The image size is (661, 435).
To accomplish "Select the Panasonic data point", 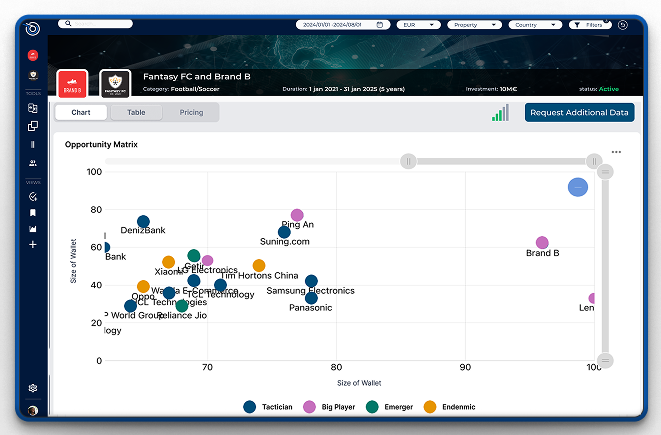I will [x=311, y=298].
